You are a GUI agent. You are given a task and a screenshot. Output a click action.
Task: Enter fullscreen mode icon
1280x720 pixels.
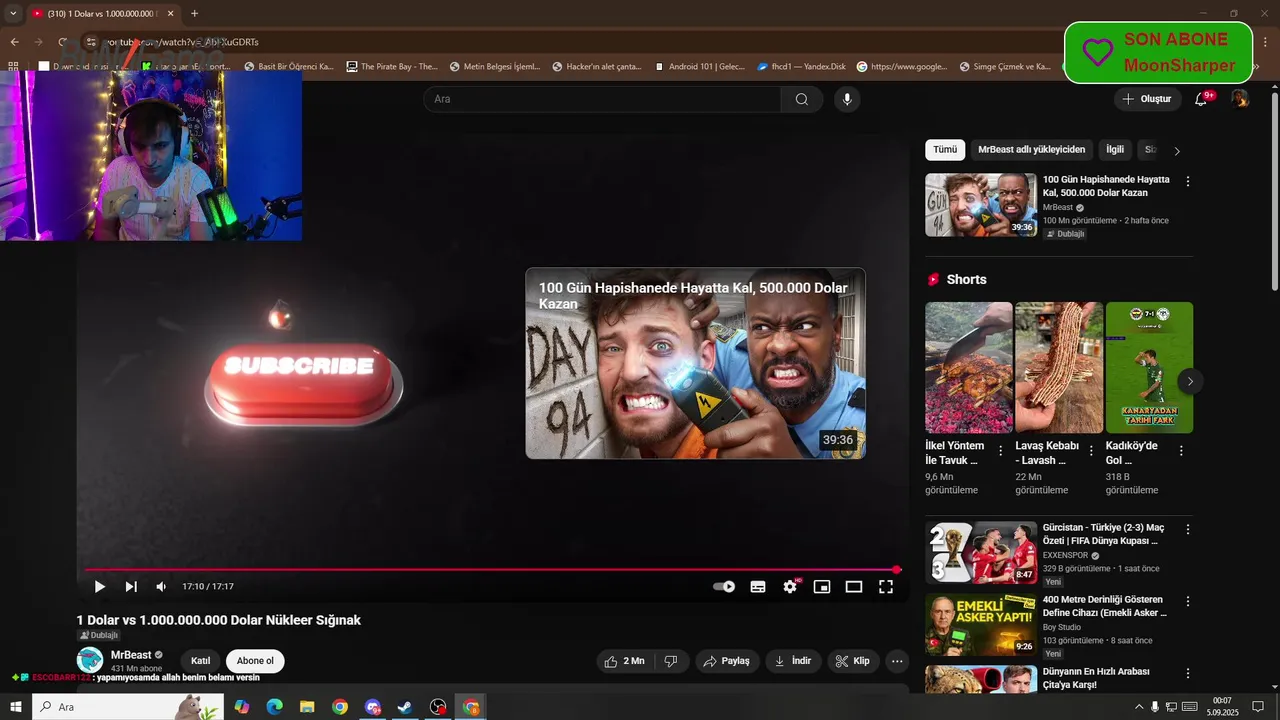(886, 587)
